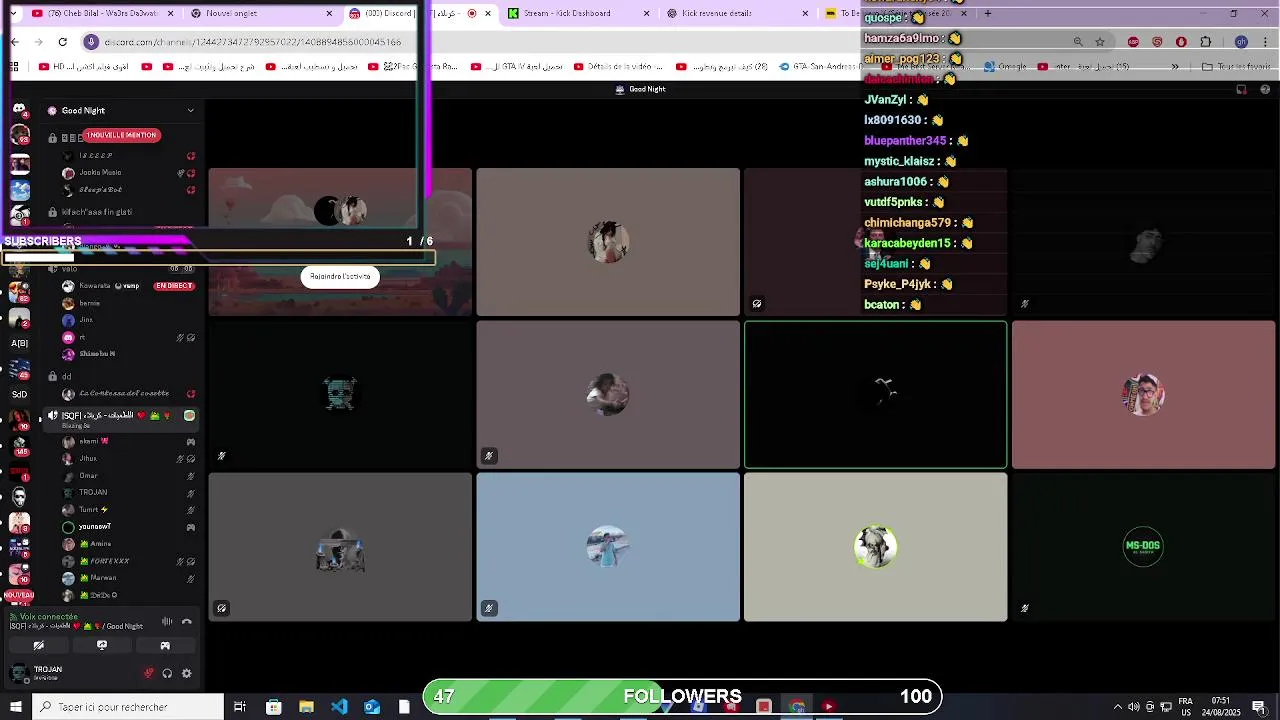The width and height of the screenshot is (1280, 720).
Task: Open Windows Start menu
Action: click(x=15, y=707)
